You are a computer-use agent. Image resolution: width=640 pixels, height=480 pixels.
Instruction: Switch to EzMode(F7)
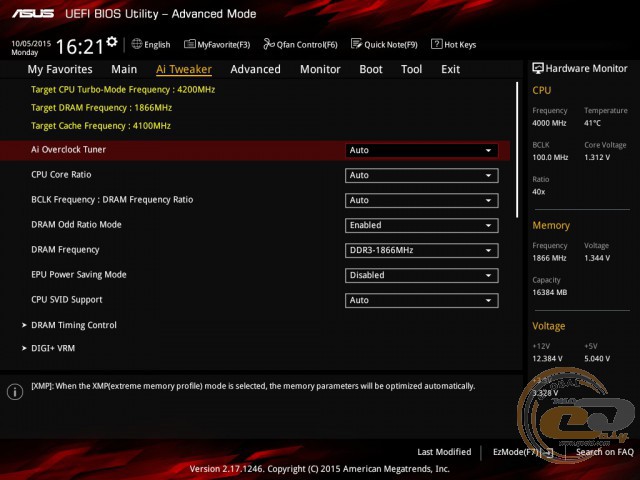click(x=523, y=452)
